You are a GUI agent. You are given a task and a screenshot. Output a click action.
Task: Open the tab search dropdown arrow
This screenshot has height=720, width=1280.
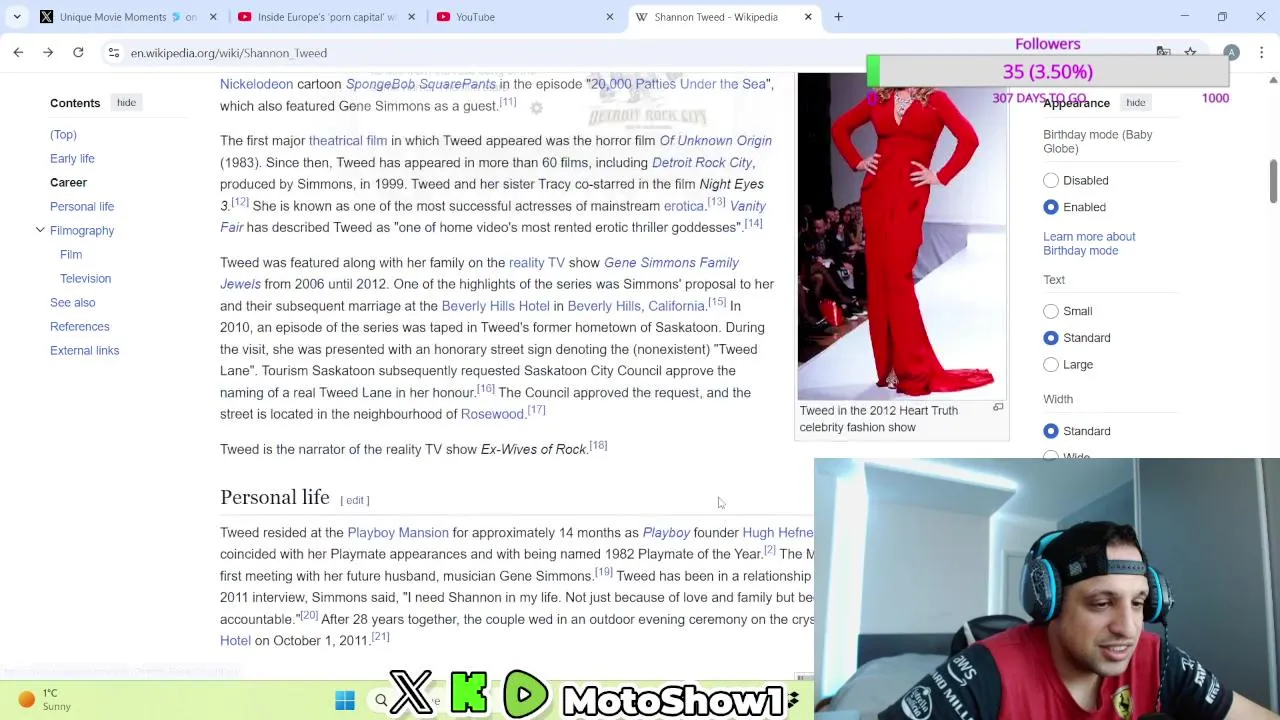[x=18, y=17]
